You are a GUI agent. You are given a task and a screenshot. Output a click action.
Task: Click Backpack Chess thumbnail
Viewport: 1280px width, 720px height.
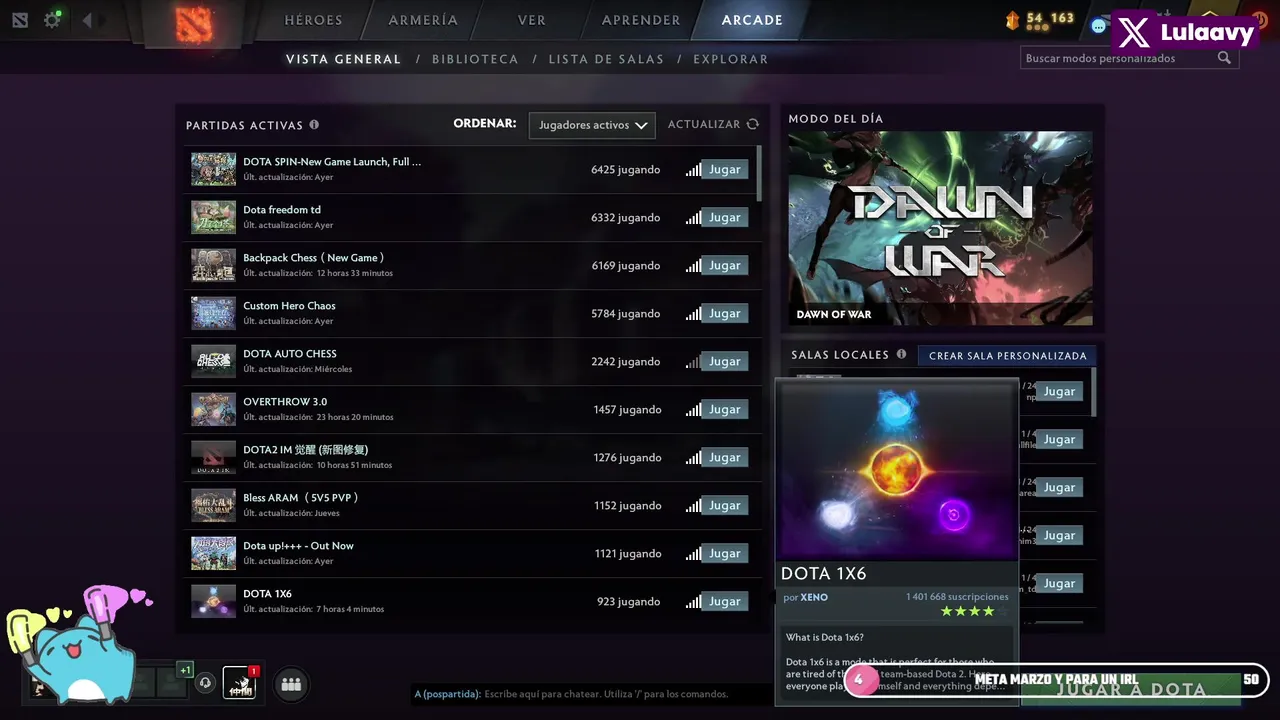(x=213, y=265)
